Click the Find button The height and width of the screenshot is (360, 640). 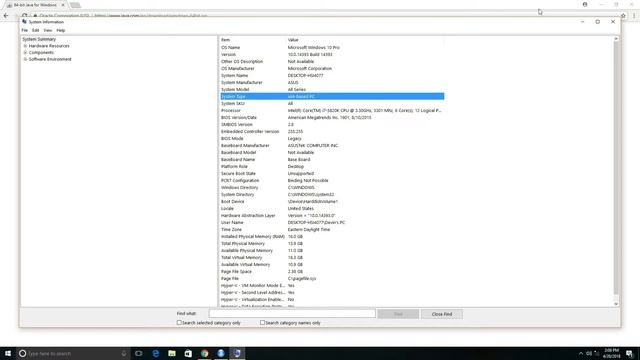coord(398,314)
